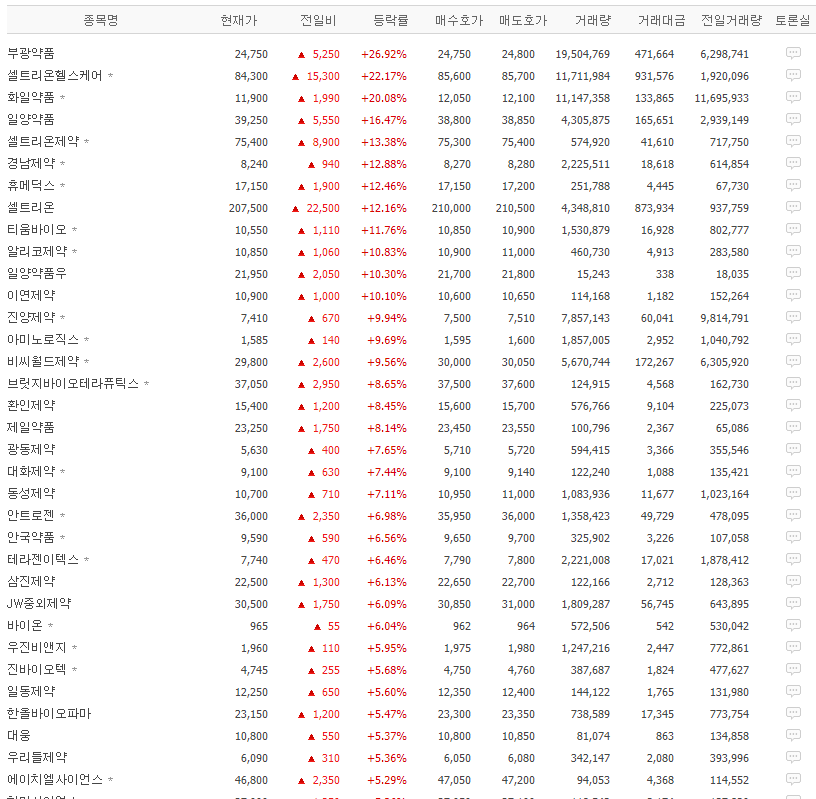Viewport: 816px width, 799px height.
Task: Sort by 등락률 column header
Action: 391,20
